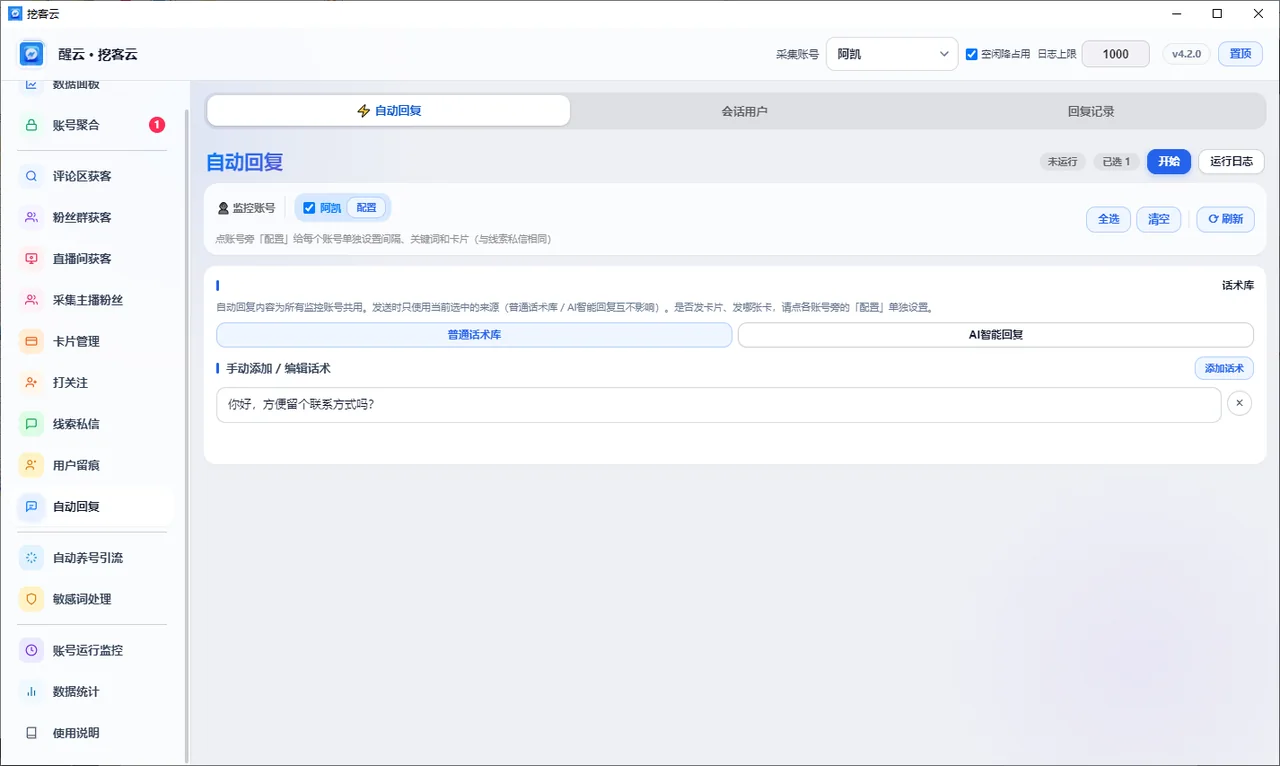Click the 打关注 follow icon
The height and width of the screenshot is (766, 1280).
31,383
